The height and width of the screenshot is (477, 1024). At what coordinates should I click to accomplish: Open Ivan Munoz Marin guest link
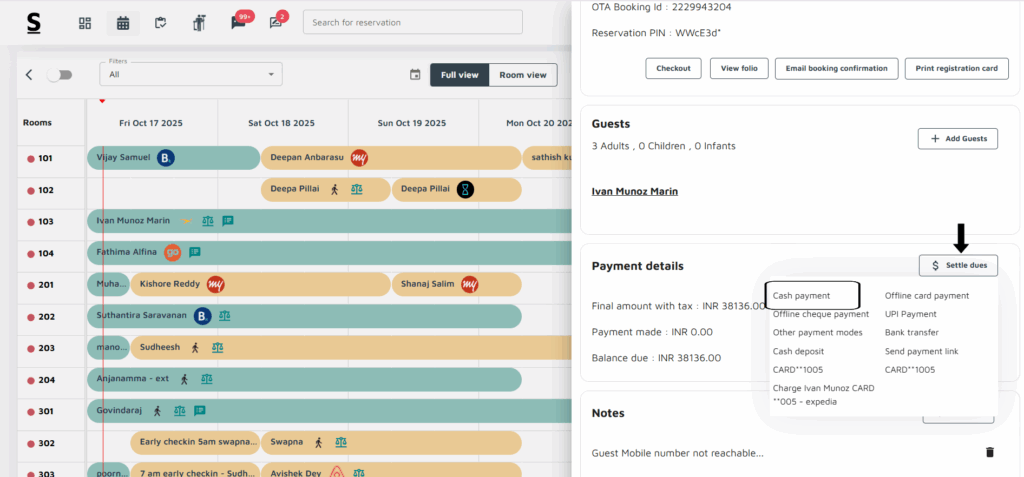(x=635, y=191)
